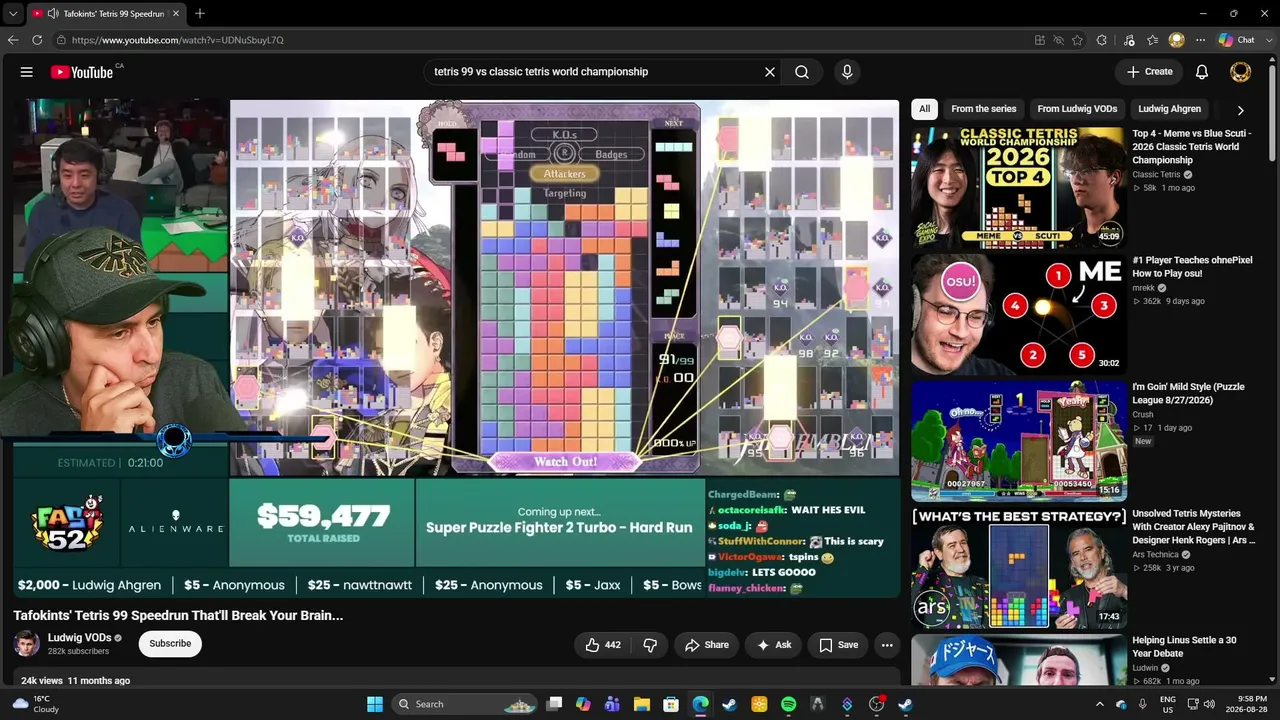Show more filter chips with right arrow
This screenshot has height=720, width=1280.
point(1240,110)
